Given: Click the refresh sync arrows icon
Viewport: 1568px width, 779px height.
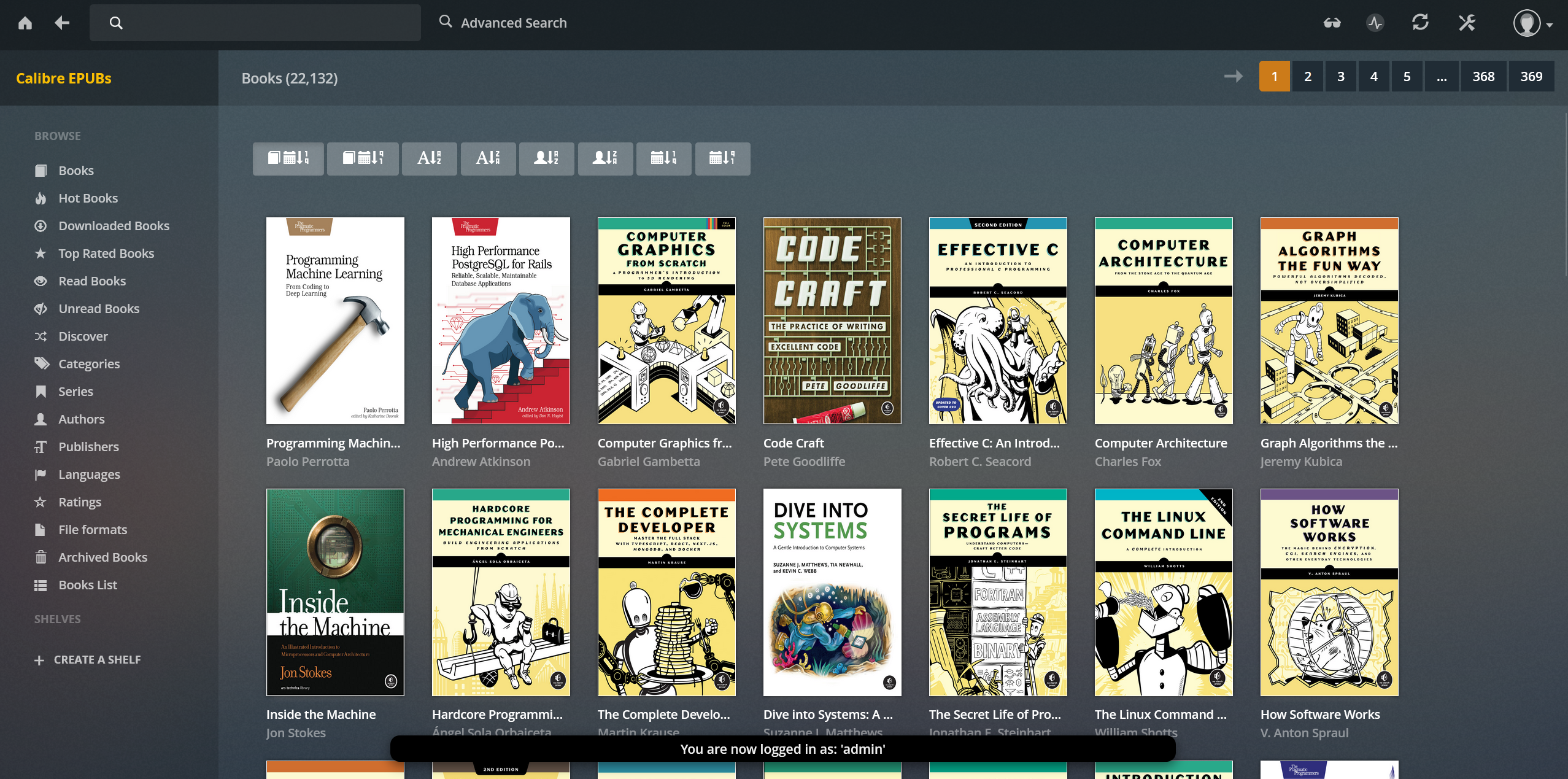Looking at the screenshot, I should click(x=1420, y=23).
